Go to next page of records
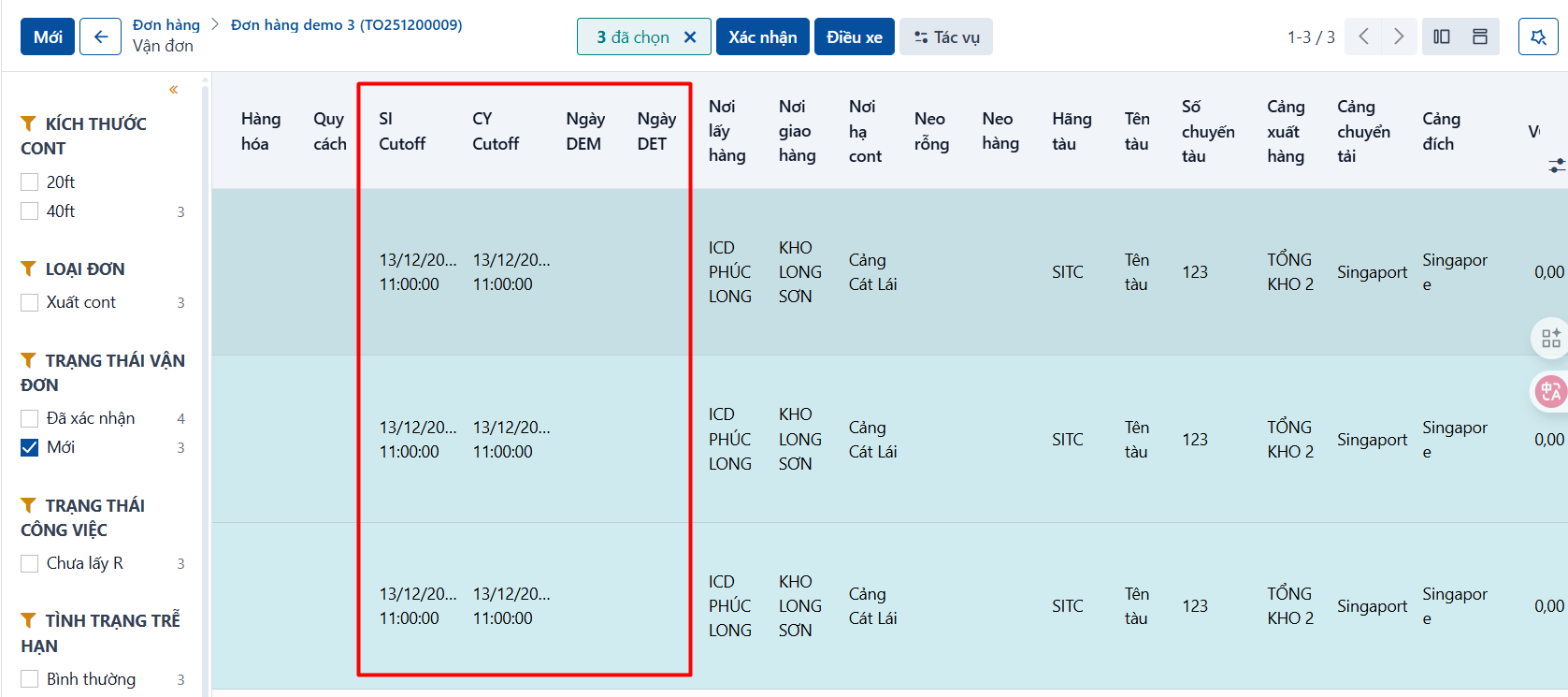The height and width of the screenshot is (697, 1568). point(1398,36)
